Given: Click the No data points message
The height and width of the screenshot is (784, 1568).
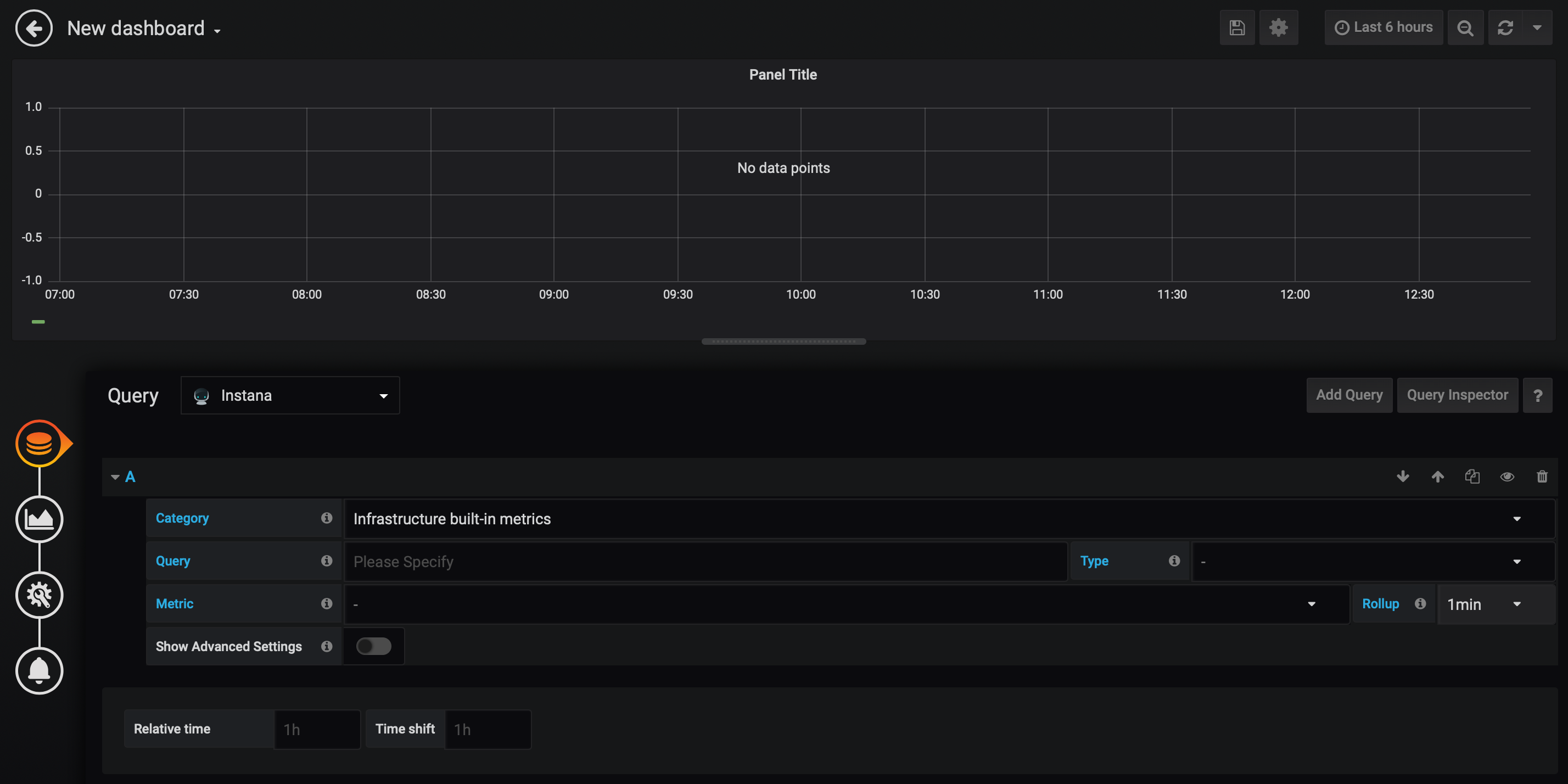Looking at the screenshot, I should 783,168.
